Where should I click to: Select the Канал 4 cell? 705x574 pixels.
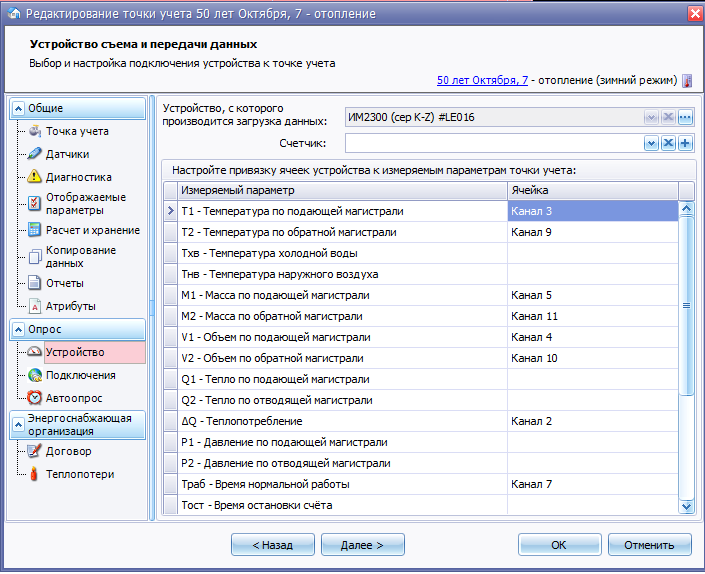(593, 337)
